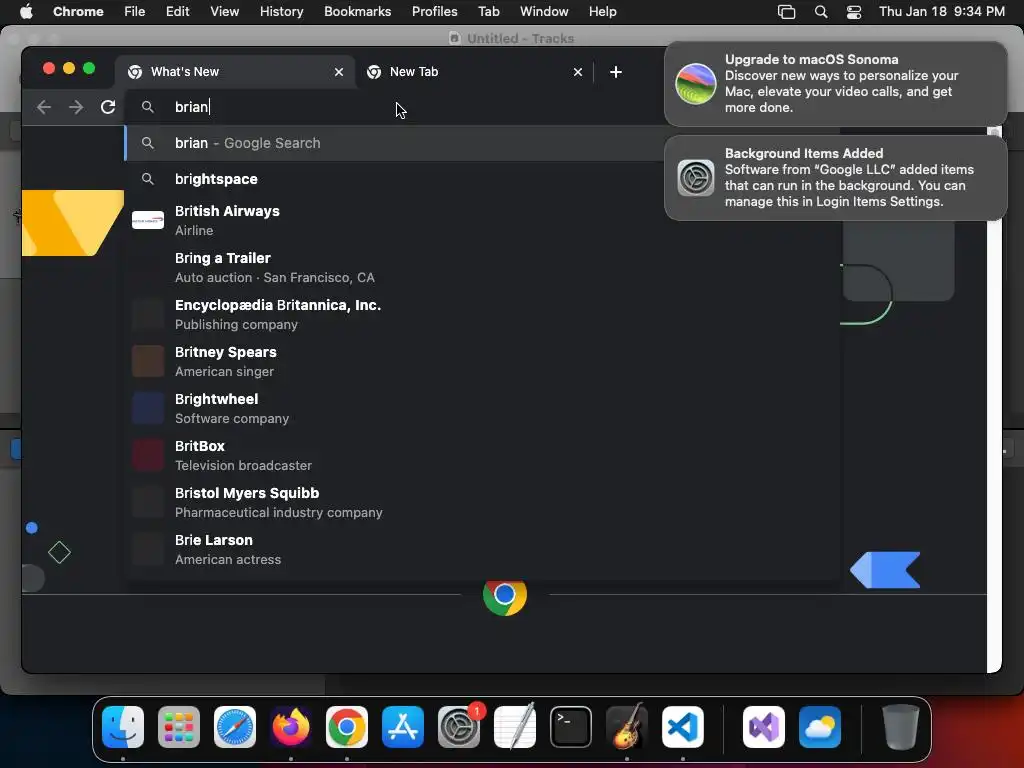This screenshot has width=1024, height=768.
Task: Select the Brightwheel suggestion
Action: coord(482,408)
